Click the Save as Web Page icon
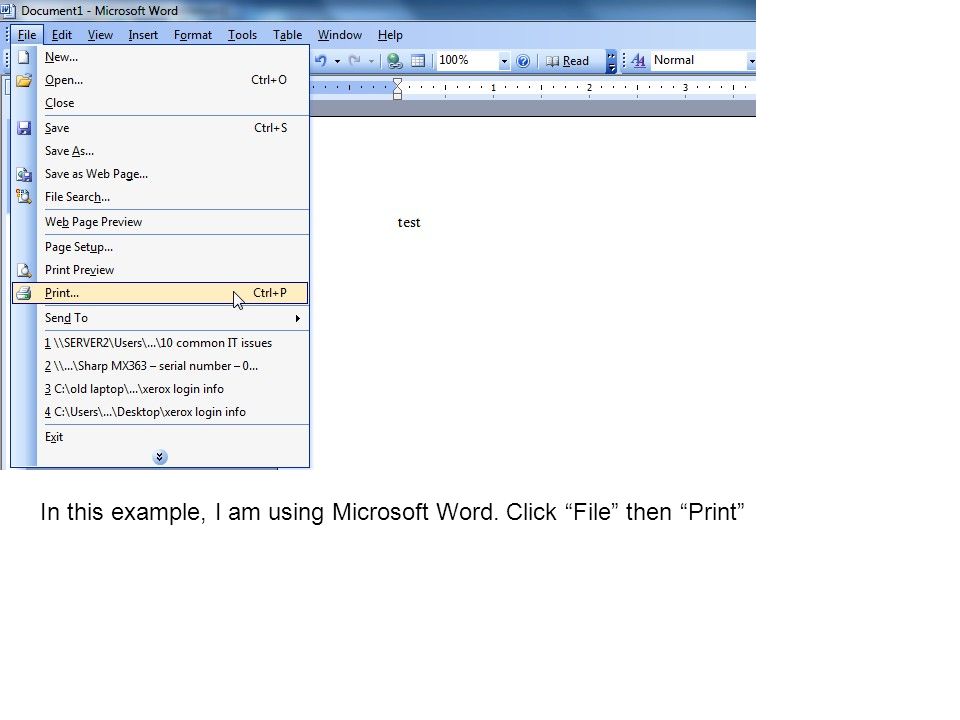 tap(24, 174)
